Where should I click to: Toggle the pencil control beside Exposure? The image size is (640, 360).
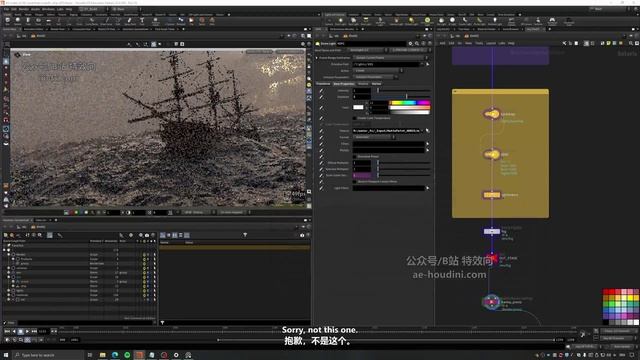click(x=321, y=97)
